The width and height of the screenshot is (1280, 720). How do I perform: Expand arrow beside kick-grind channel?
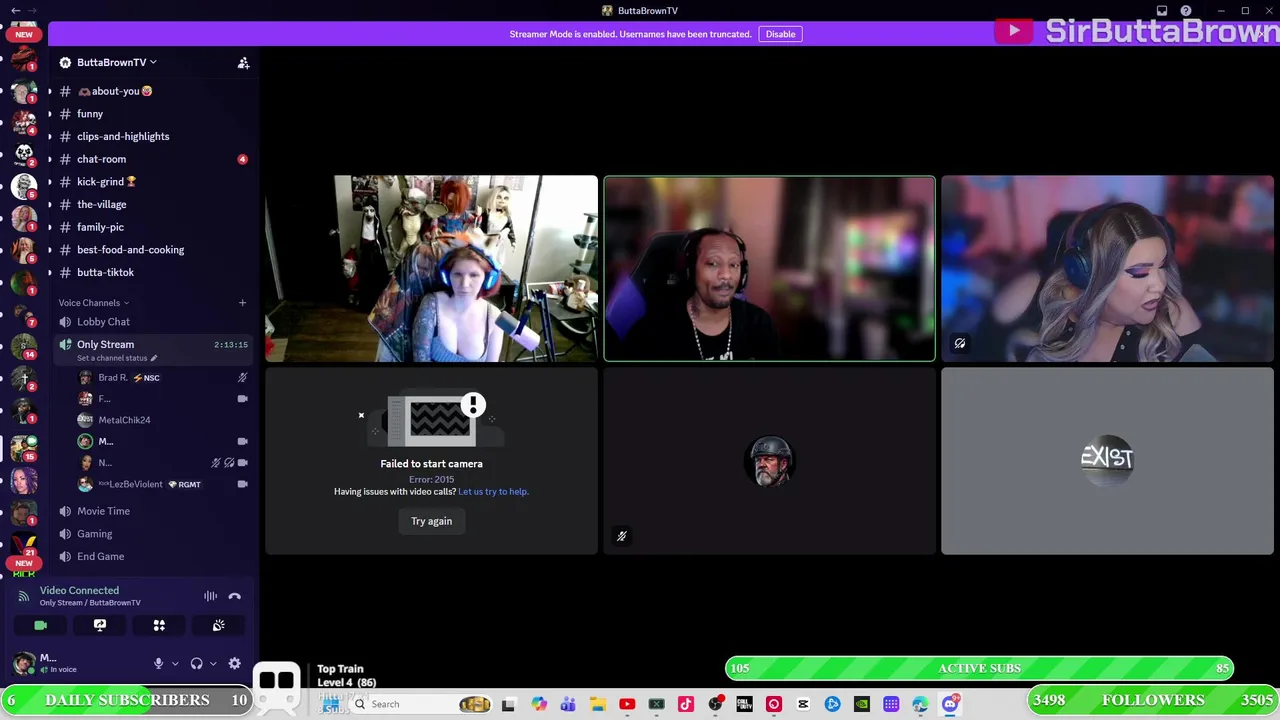pos(50,182)
